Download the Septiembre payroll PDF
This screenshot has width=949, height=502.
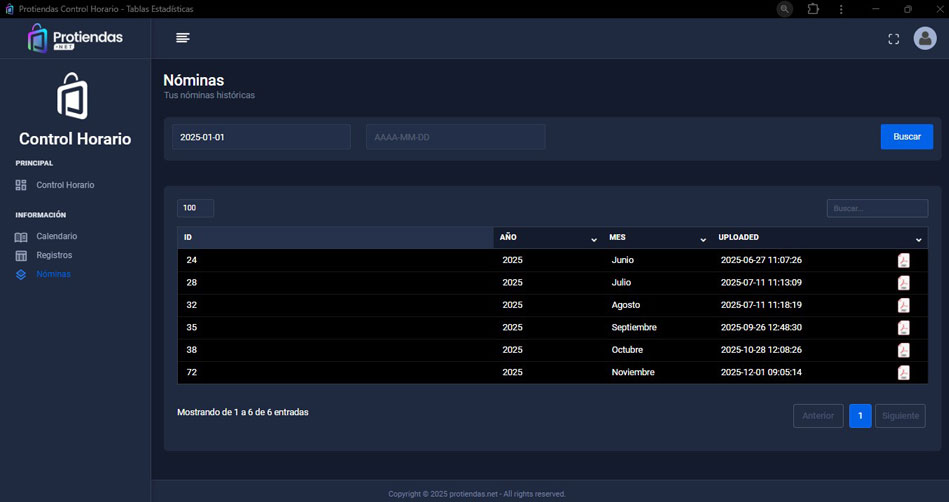click(x=903, y=328)
